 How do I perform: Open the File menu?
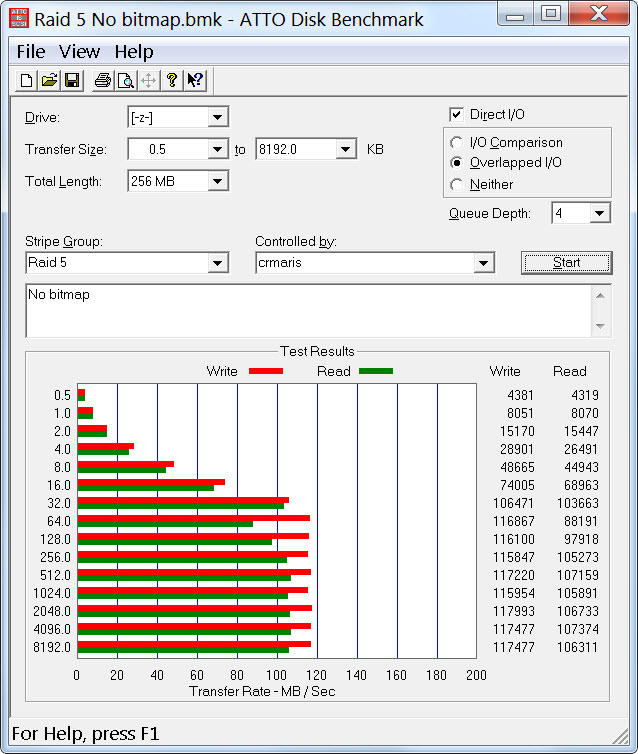31,51
